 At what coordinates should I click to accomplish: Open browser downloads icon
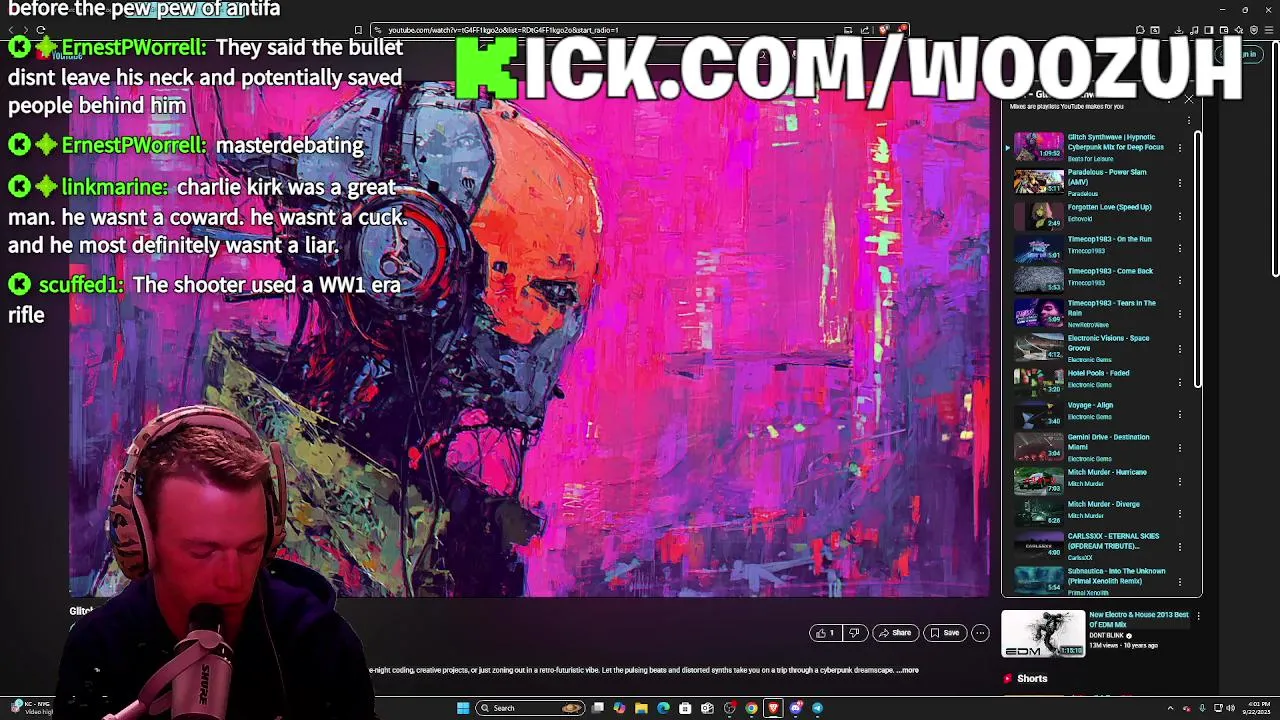(x=1179, y=30)
